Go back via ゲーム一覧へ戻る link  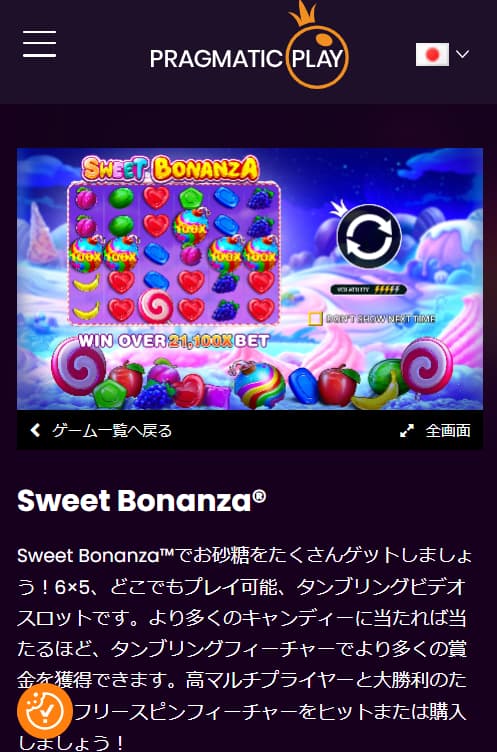point(111,431)
